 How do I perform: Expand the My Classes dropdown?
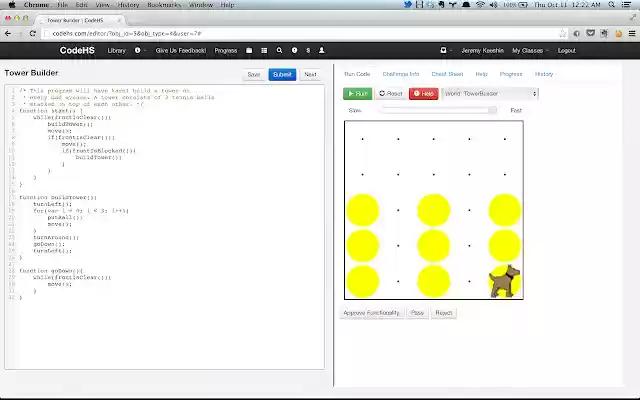click(x=530, y=51)
